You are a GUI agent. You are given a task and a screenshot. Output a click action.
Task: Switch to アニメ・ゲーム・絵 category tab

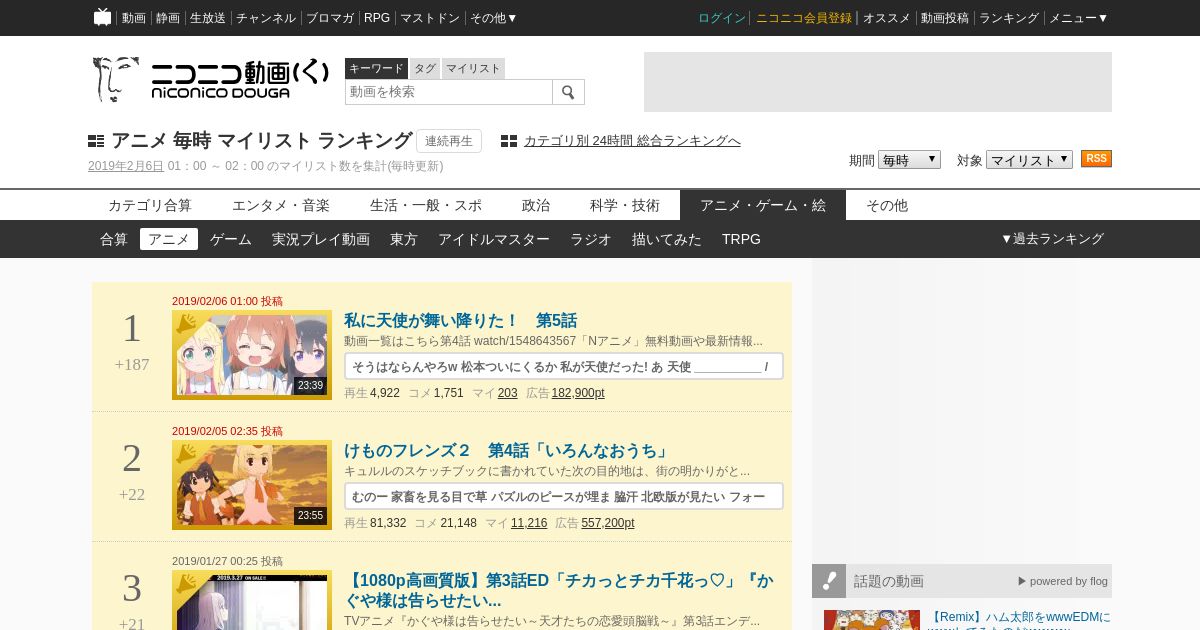(763, 205)
